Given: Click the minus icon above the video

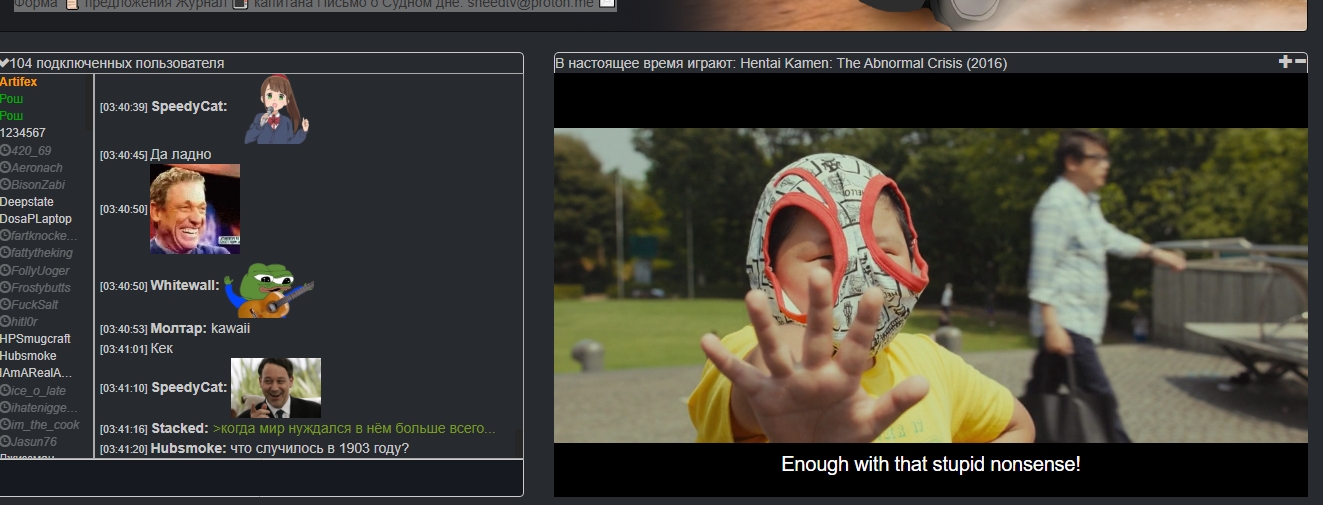Looking at the screenshot, I should pyautogui.click(x=1300, y=62).
